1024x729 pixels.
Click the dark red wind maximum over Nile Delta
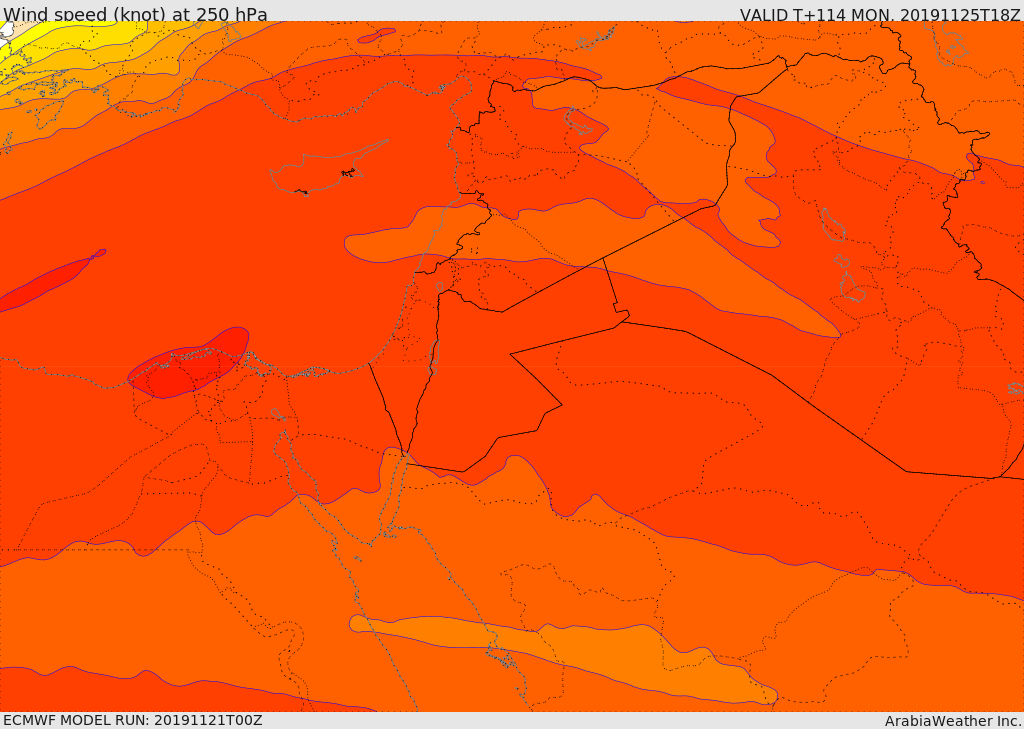click(188, 363)
